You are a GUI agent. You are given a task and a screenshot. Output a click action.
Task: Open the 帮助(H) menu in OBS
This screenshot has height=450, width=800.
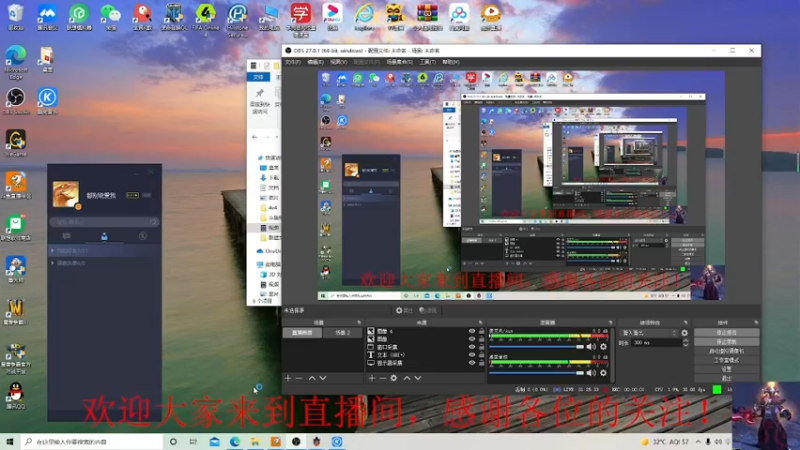coord(451,62)
